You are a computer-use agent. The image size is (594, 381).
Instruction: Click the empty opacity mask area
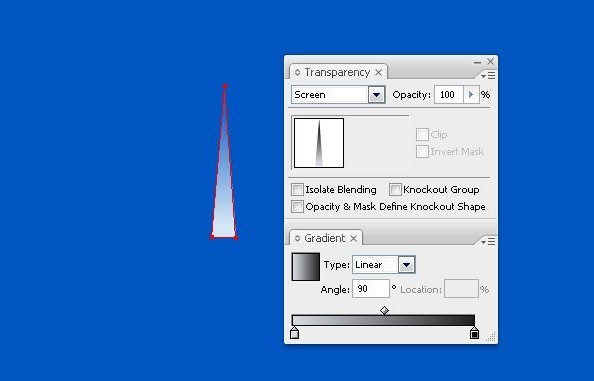pos(377,143)
